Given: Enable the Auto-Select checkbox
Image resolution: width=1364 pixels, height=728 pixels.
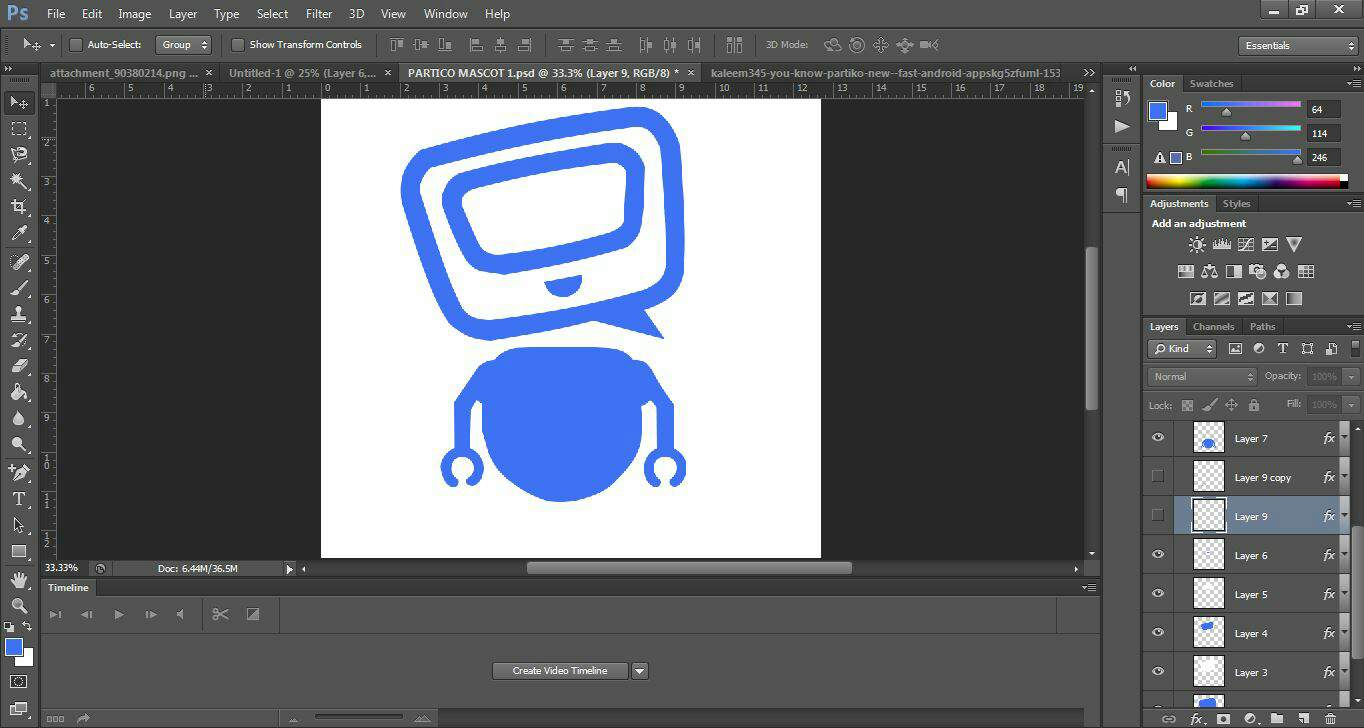Looking at the screenshot, I should 76,45.
